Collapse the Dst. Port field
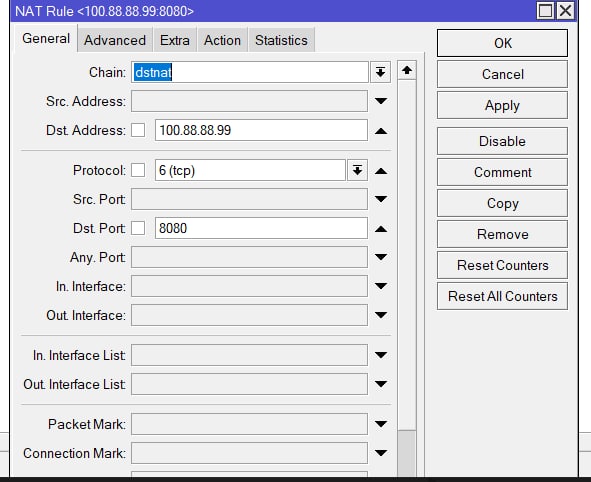The image size is (591, 482). coord(381,229)
